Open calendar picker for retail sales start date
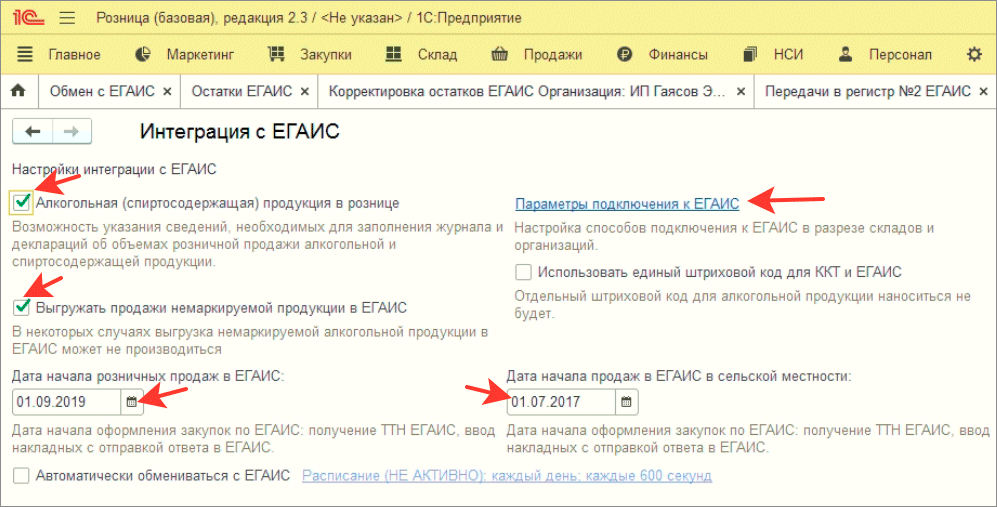997x507 pixels. tap(132, 402)
